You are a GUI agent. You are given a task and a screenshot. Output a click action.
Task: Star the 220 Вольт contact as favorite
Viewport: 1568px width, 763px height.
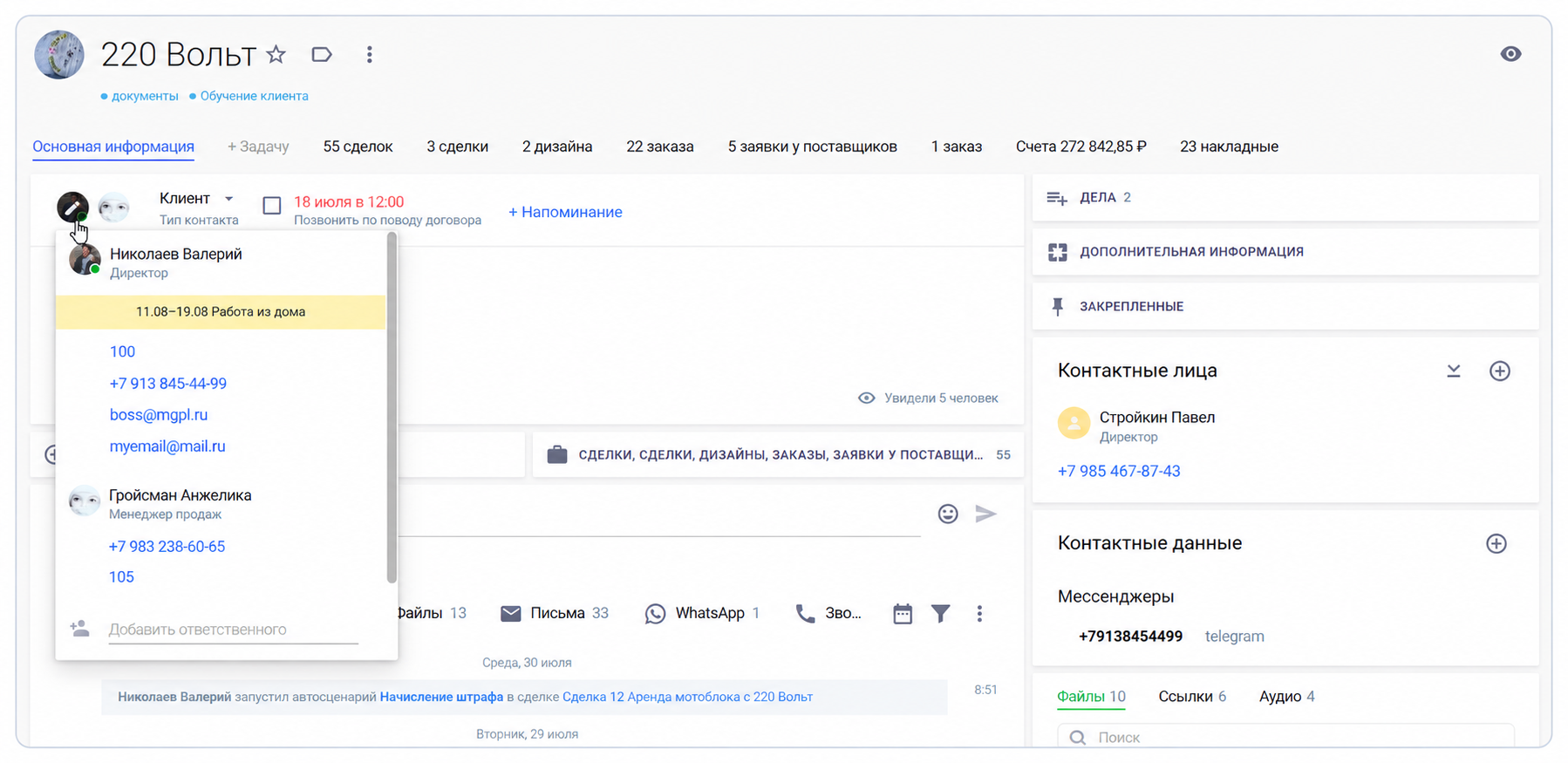[x=276, y=55]
